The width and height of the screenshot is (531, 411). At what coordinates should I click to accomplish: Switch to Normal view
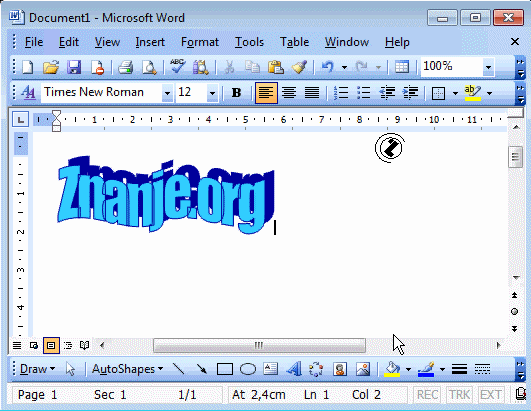tap(17, 345)
